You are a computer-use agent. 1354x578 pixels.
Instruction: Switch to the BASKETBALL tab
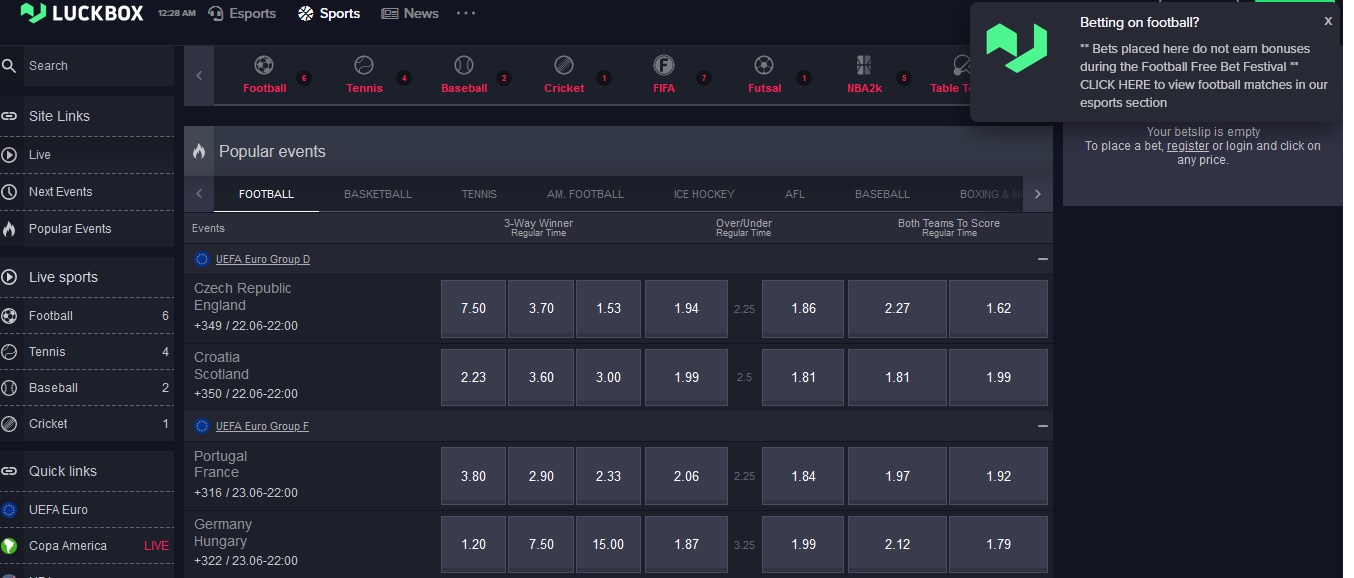378,194
